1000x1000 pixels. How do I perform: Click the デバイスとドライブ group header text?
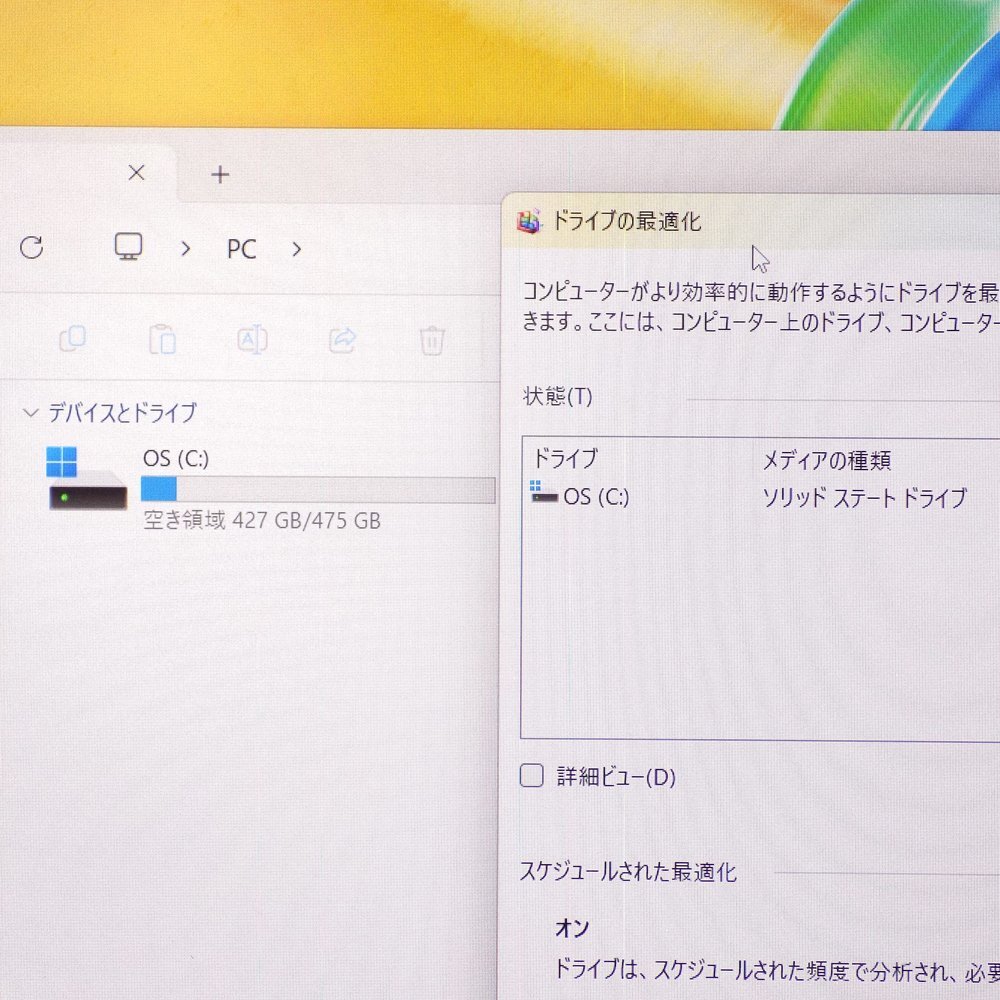pos(122,413)
